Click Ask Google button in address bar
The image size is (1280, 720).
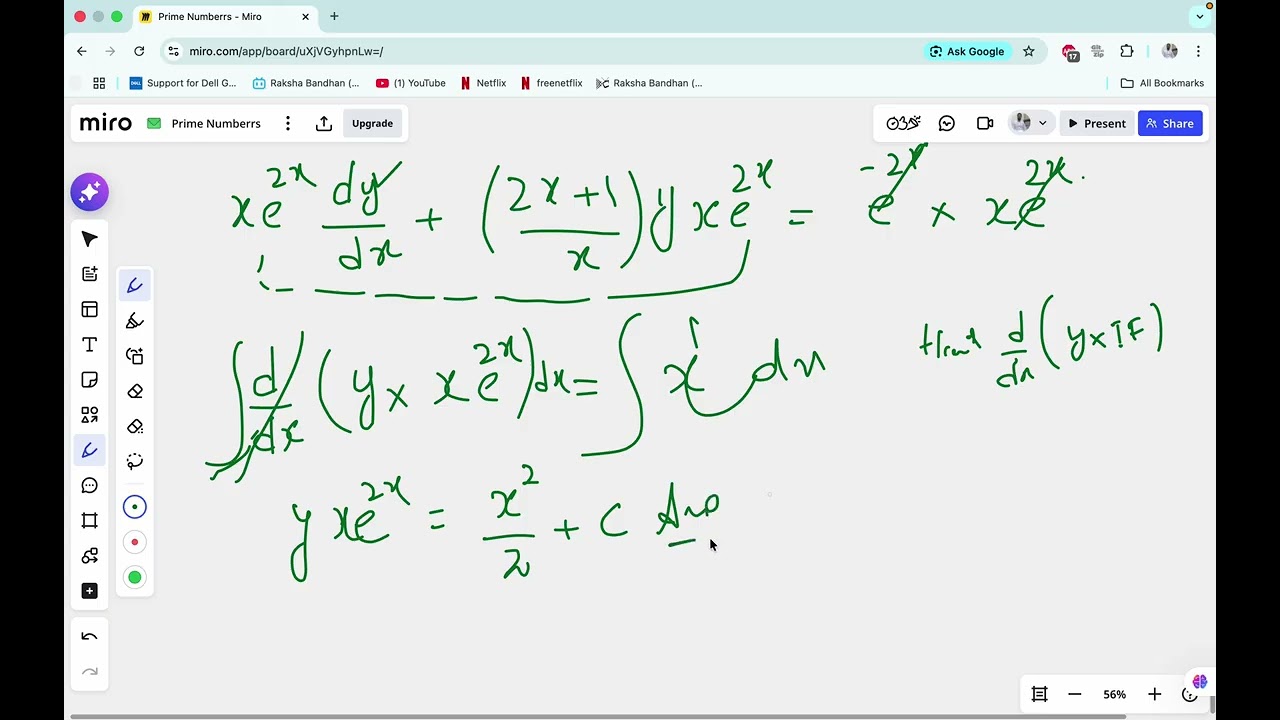tap(967, 51)
